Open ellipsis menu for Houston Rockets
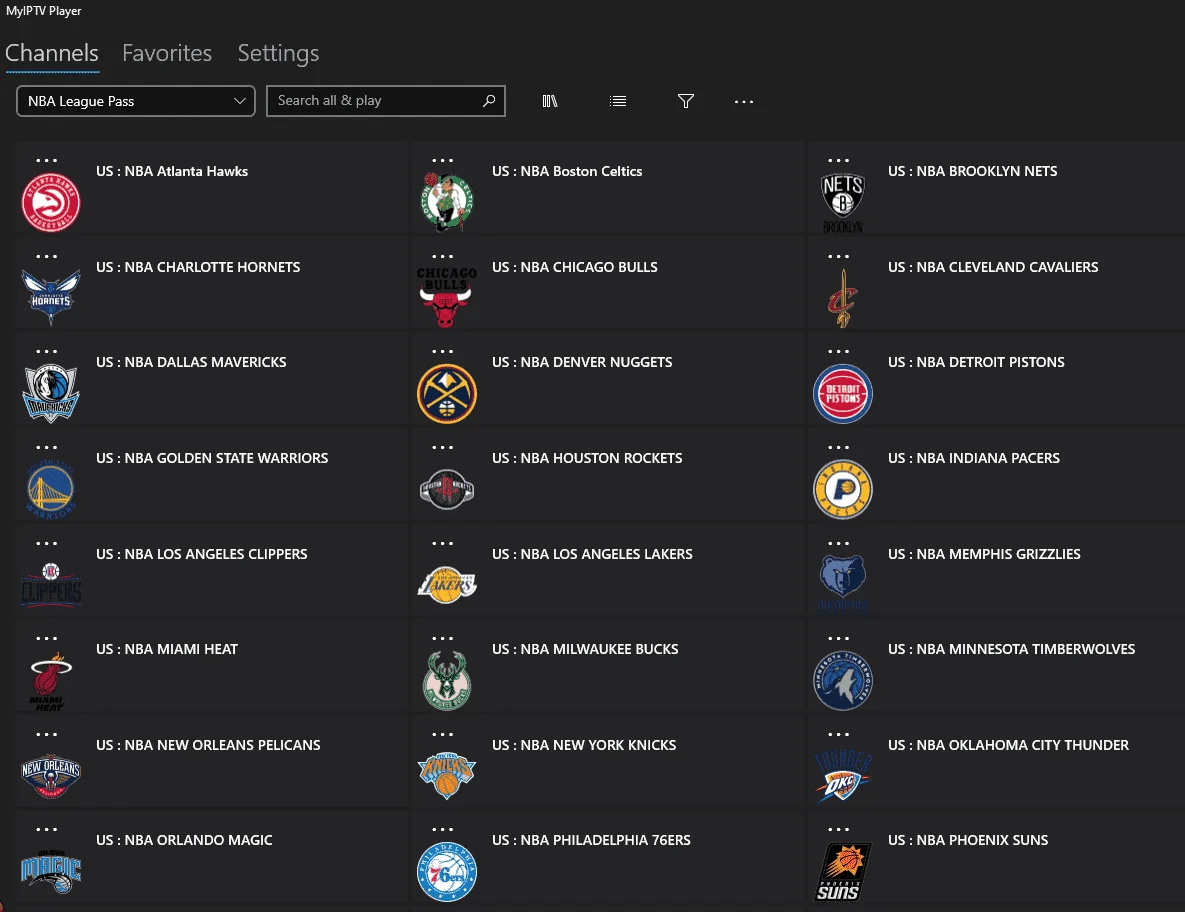Screen dimensions: 1185x912 442,447
